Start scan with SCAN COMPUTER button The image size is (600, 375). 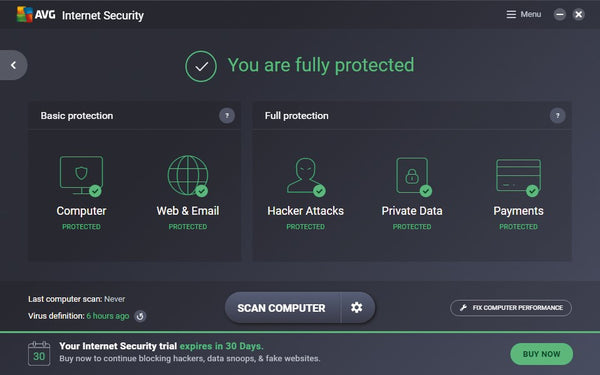coord(282,308)
